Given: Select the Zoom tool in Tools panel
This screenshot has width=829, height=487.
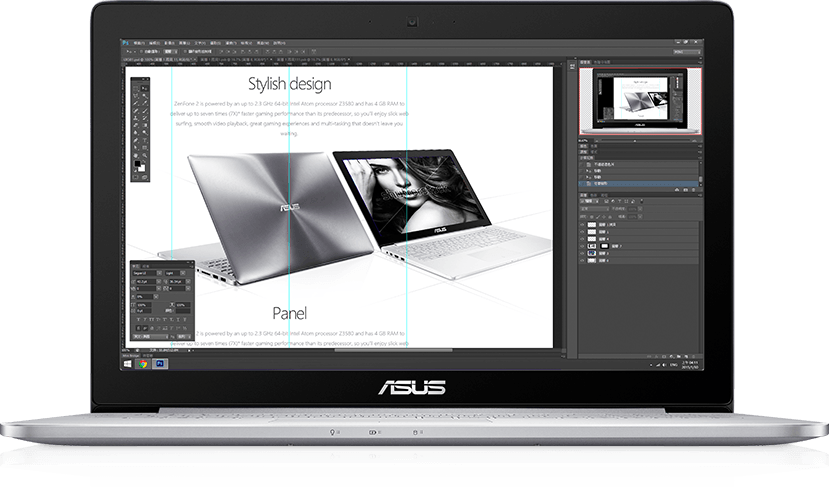Looking at the screenshot, I should tap(145, 155).
